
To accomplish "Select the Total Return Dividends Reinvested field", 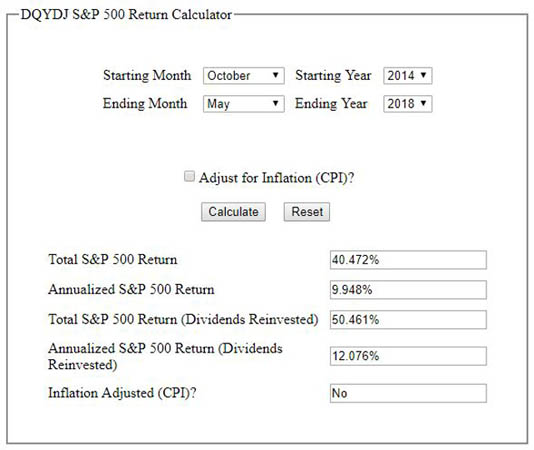I will pos(408,320).
